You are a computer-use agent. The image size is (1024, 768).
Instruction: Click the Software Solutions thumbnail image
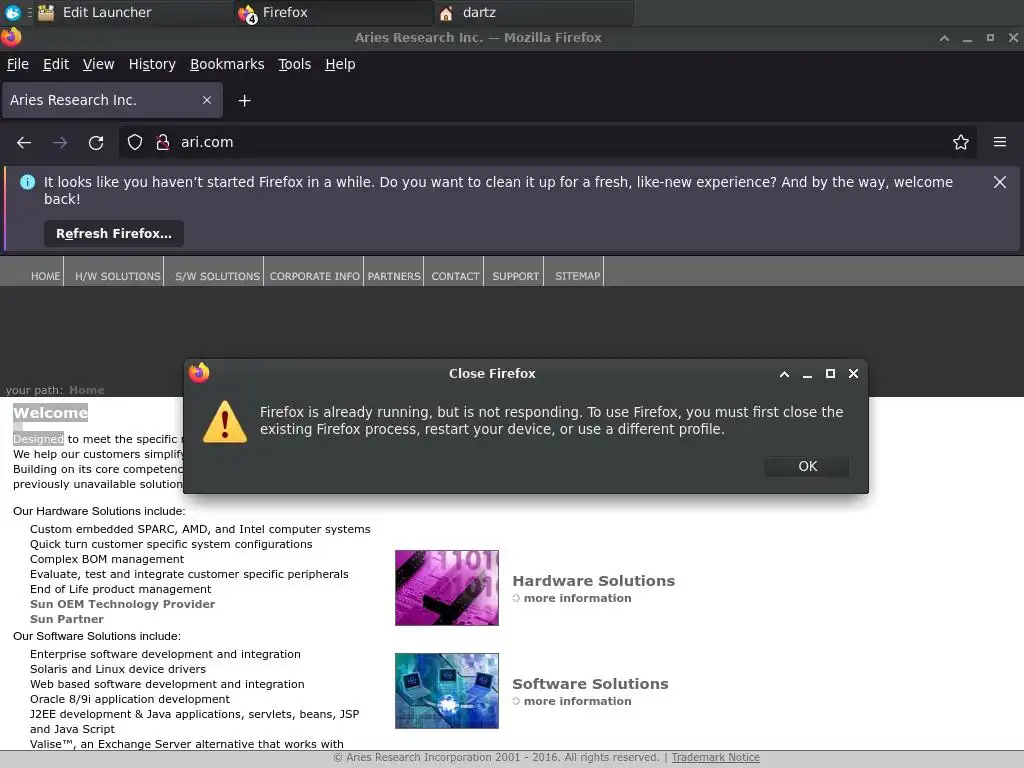[447, 691]
